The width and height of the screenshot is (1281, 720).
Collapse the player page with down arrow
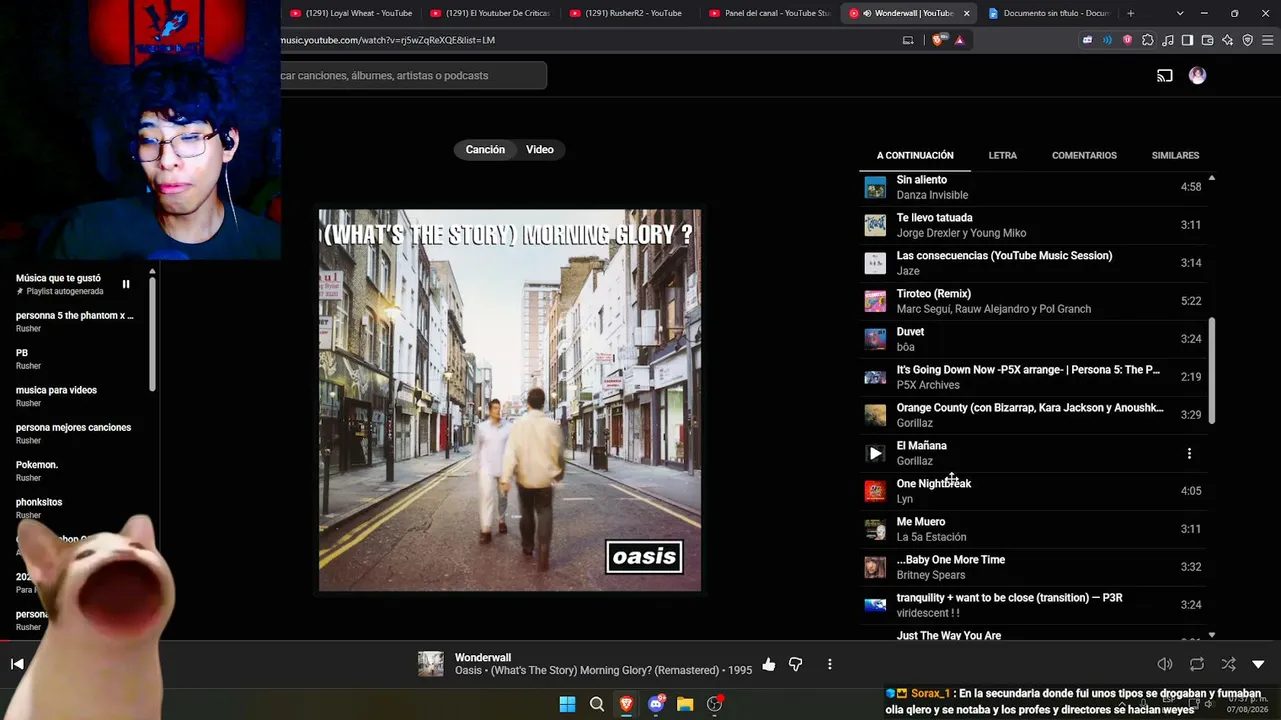(x=1258, y=664)
